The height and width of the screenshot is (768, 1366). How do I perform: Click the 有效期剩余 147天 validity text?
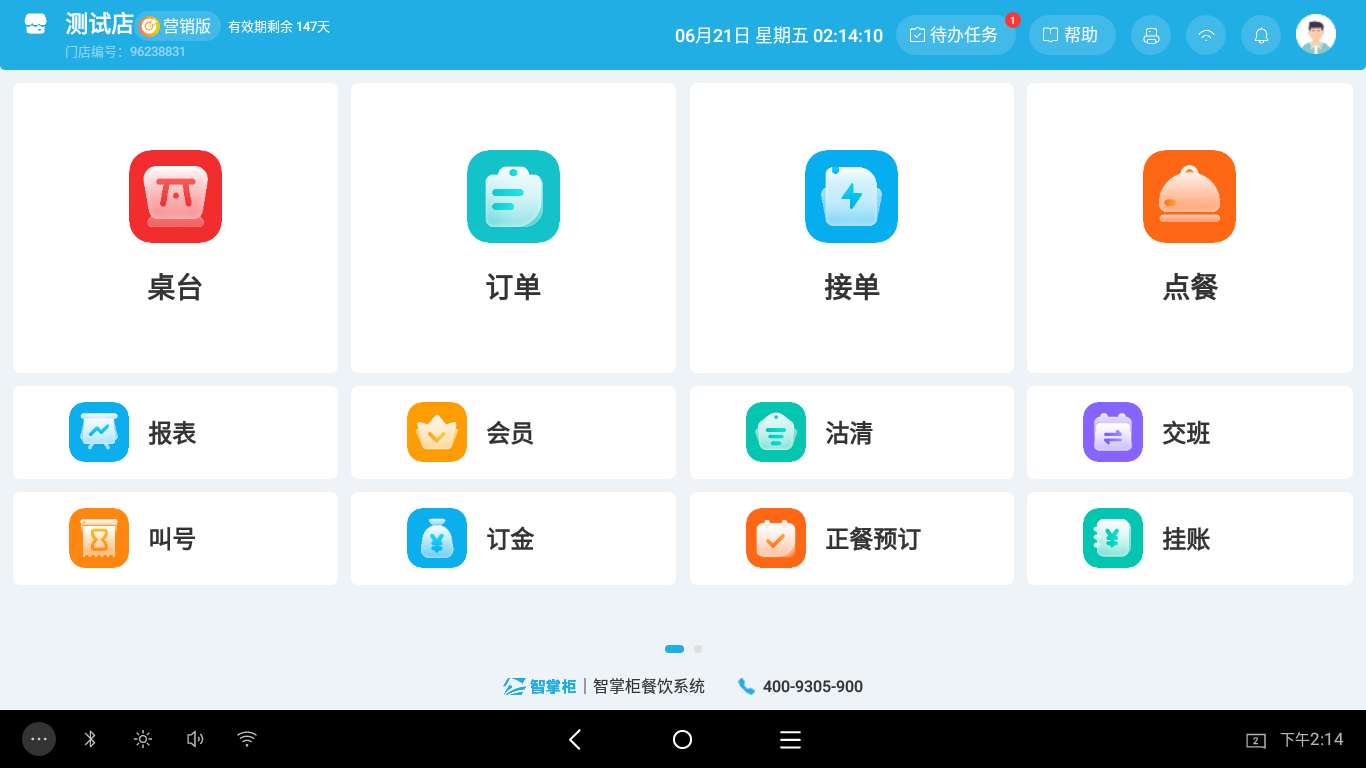(279, 27)
